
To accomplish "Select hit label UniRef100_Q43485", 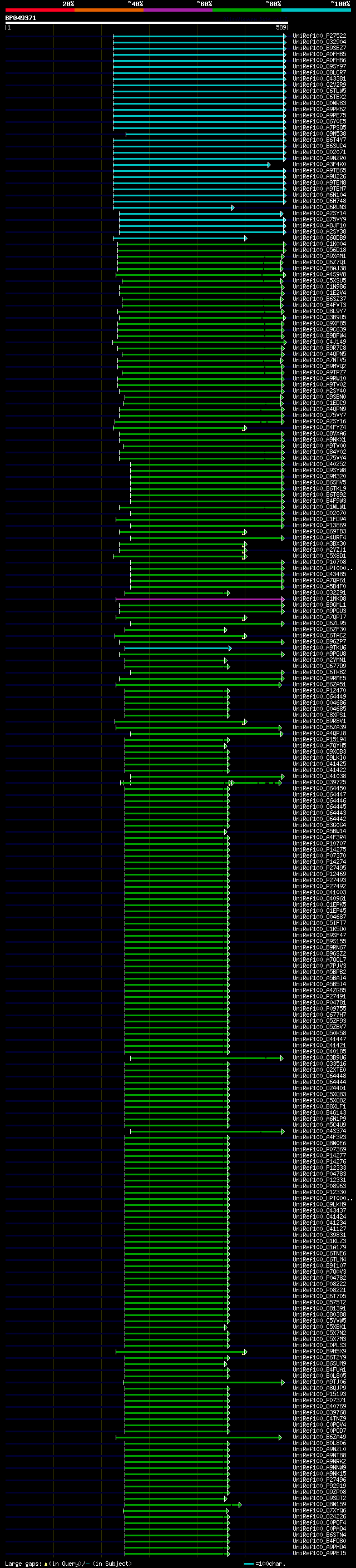I will coord(319,574).
